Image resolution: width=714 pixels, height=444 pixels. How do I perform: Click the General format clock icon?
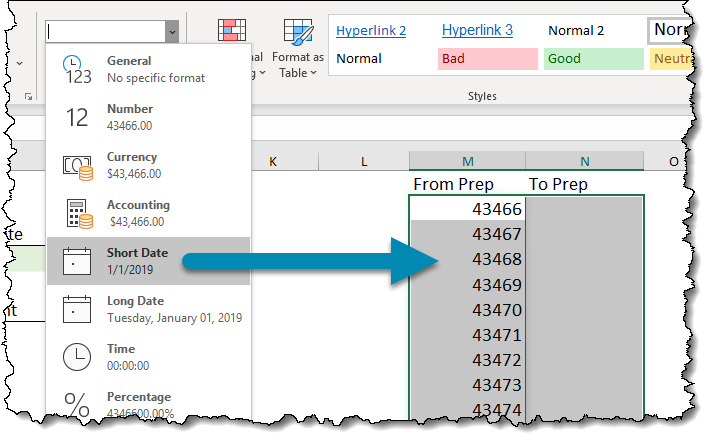[x=77, y=68]
